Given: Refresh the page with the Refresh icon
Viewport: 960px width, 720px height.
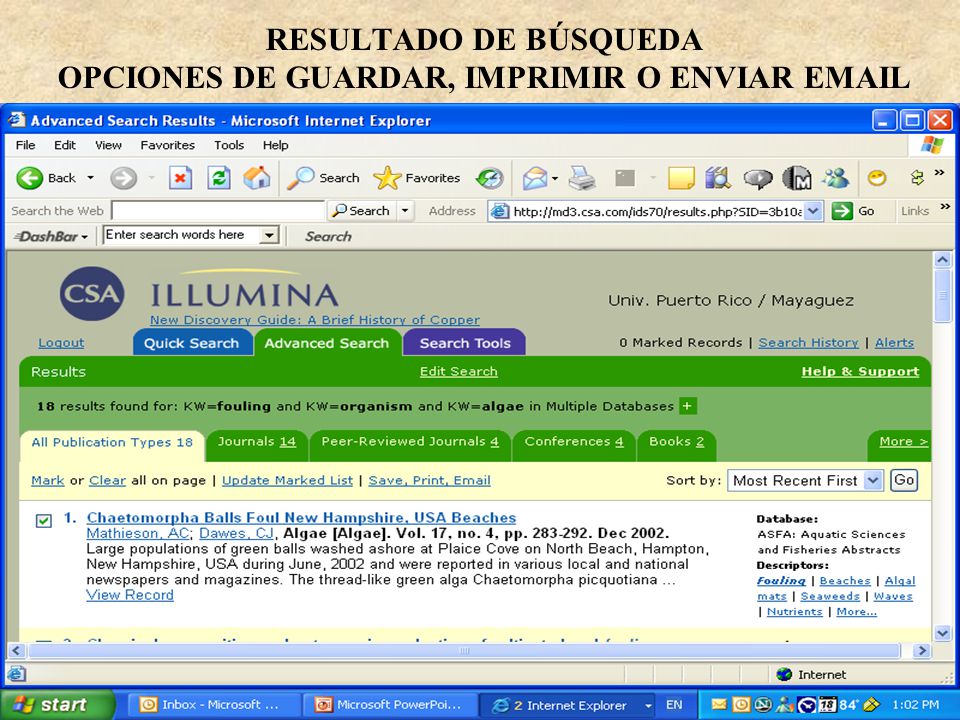Looking at the screenshot, I should click(x=219, y=178).
